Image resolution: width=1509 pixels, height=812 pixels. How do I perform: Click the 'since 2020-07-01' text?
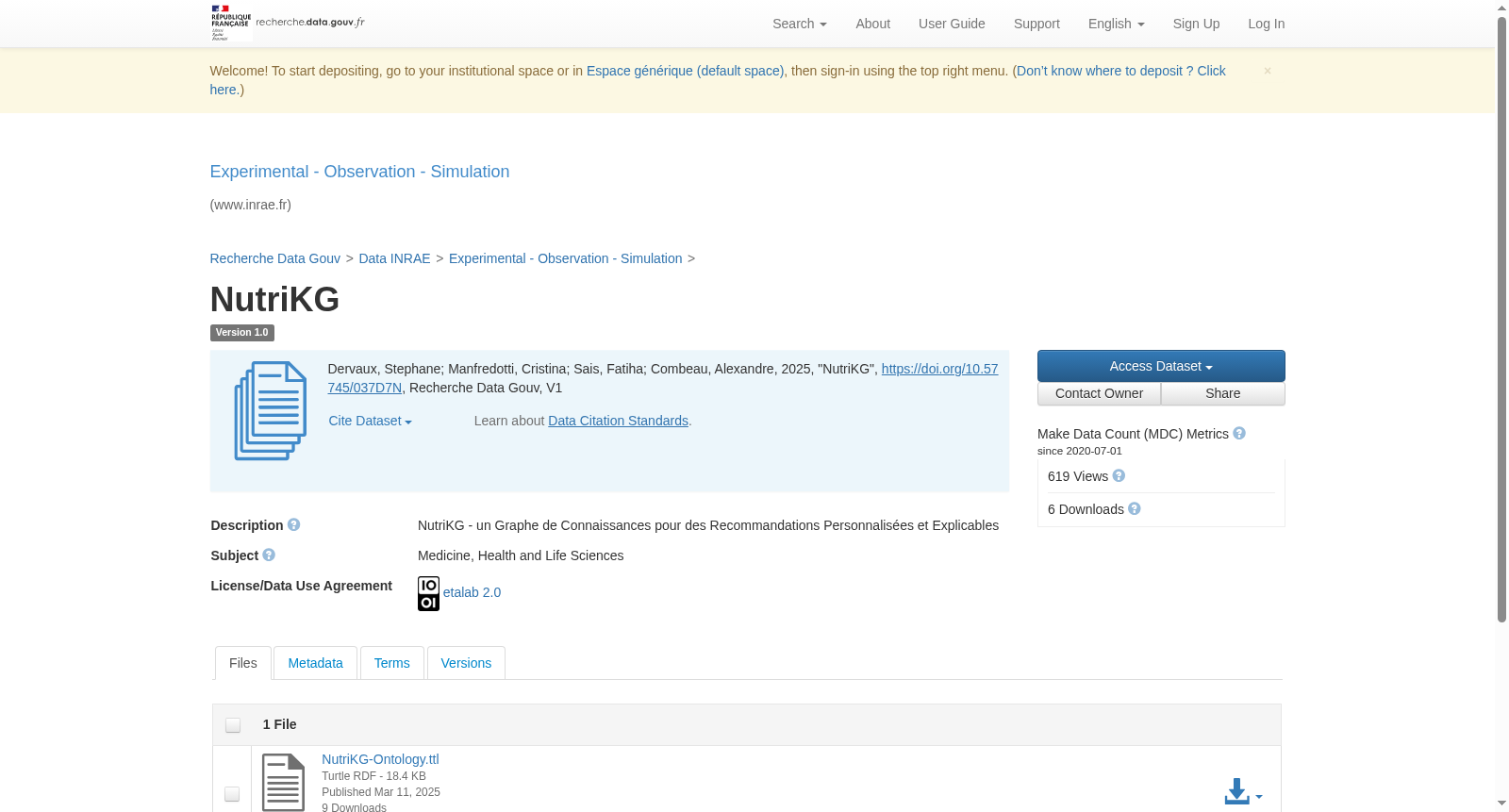[1080, 451]
